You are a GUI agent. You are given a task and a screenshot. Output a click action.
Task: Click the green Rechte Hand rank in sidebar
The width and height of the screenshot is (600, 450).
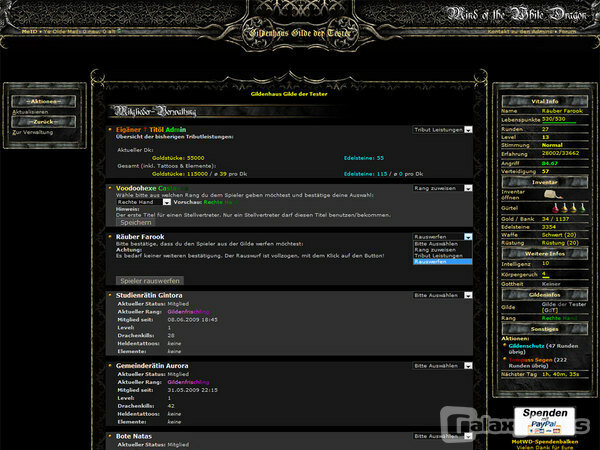559,318
